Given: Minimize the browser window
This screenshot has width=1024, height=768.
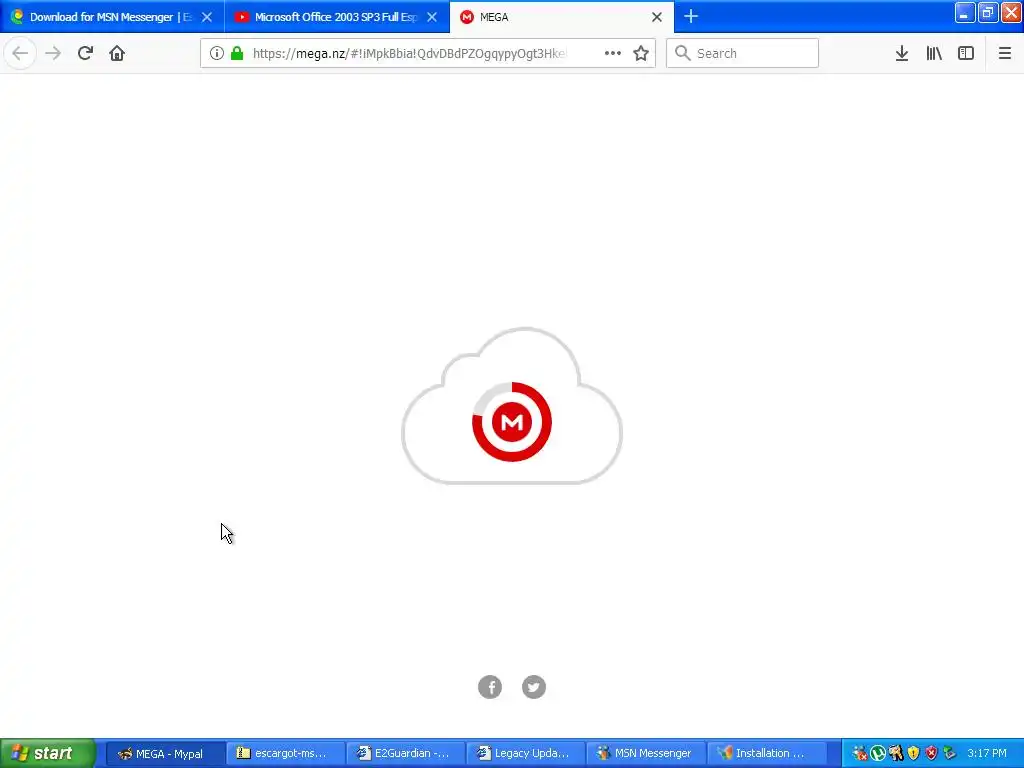Looking at the screenshot, I should (965, 13).
